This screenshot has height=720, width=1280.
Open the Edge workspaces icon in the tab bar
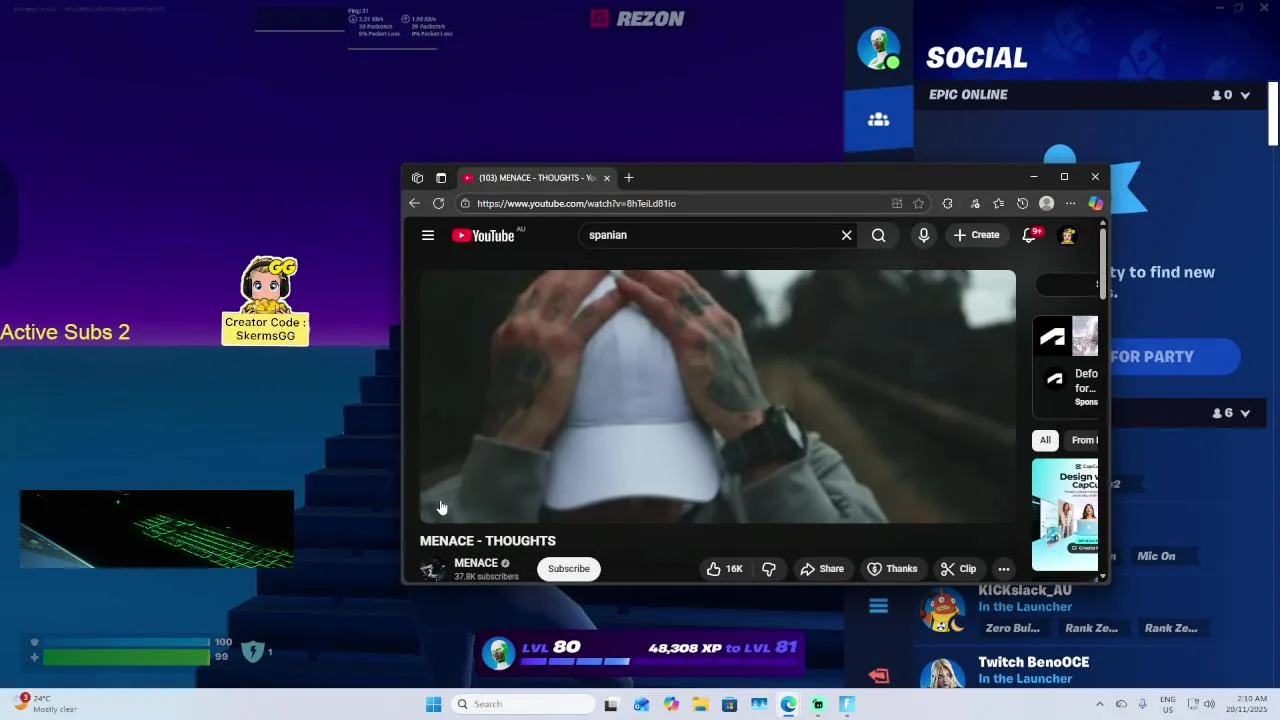pos(417,178)
